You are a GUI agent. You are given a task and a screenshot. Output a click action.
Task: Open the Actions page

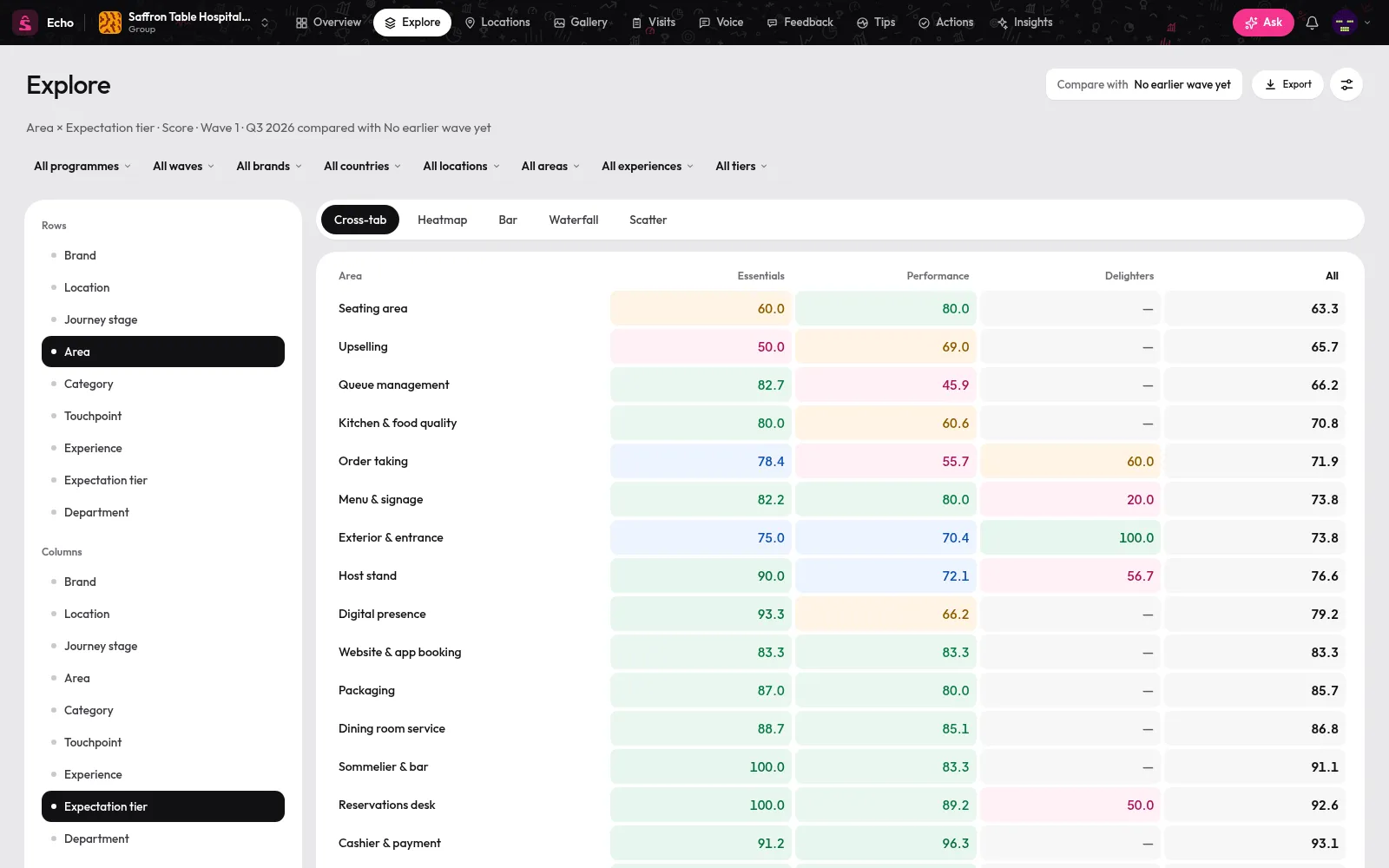[x=946, y=23]
